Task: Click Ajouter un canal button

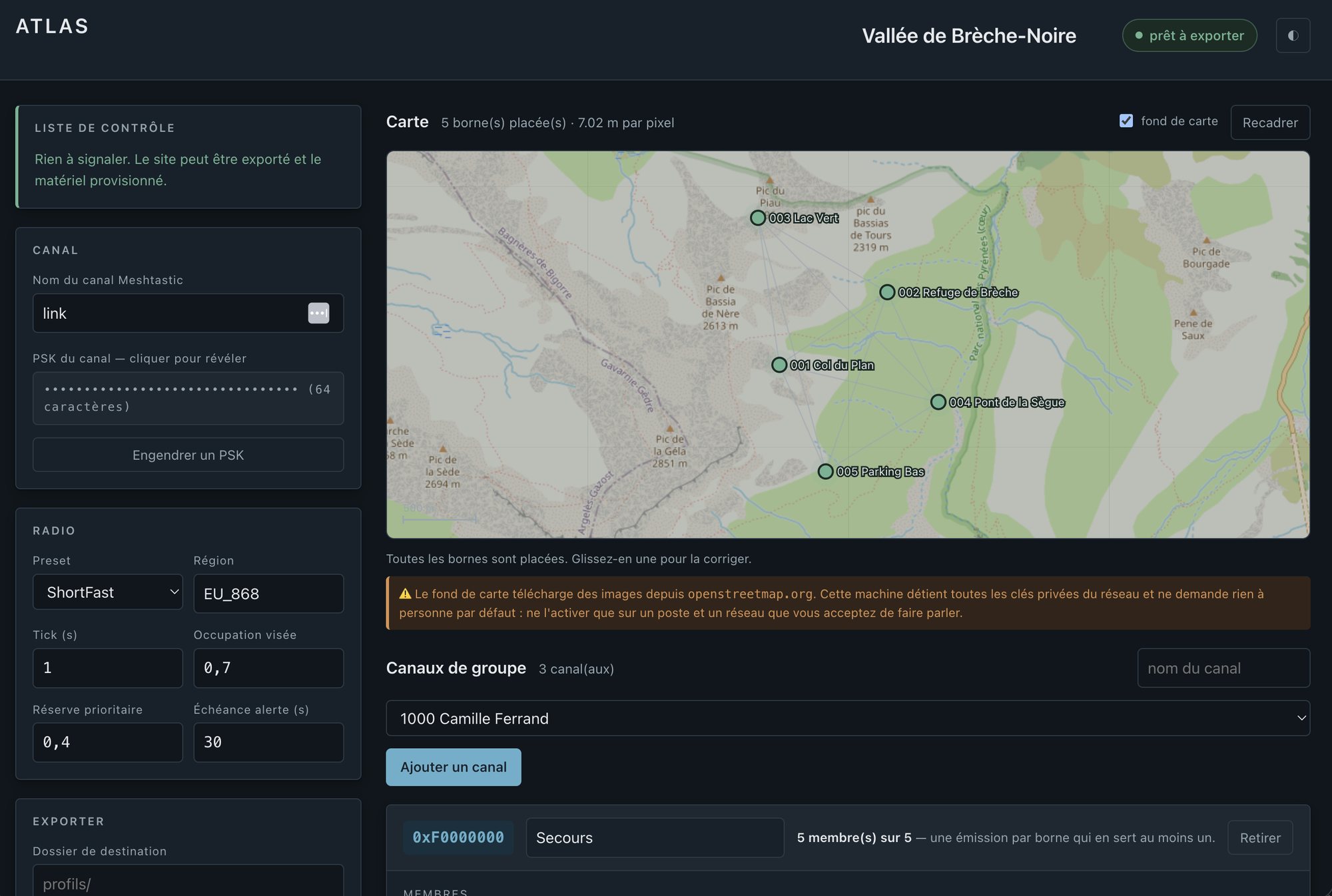Action: (454, 767)
